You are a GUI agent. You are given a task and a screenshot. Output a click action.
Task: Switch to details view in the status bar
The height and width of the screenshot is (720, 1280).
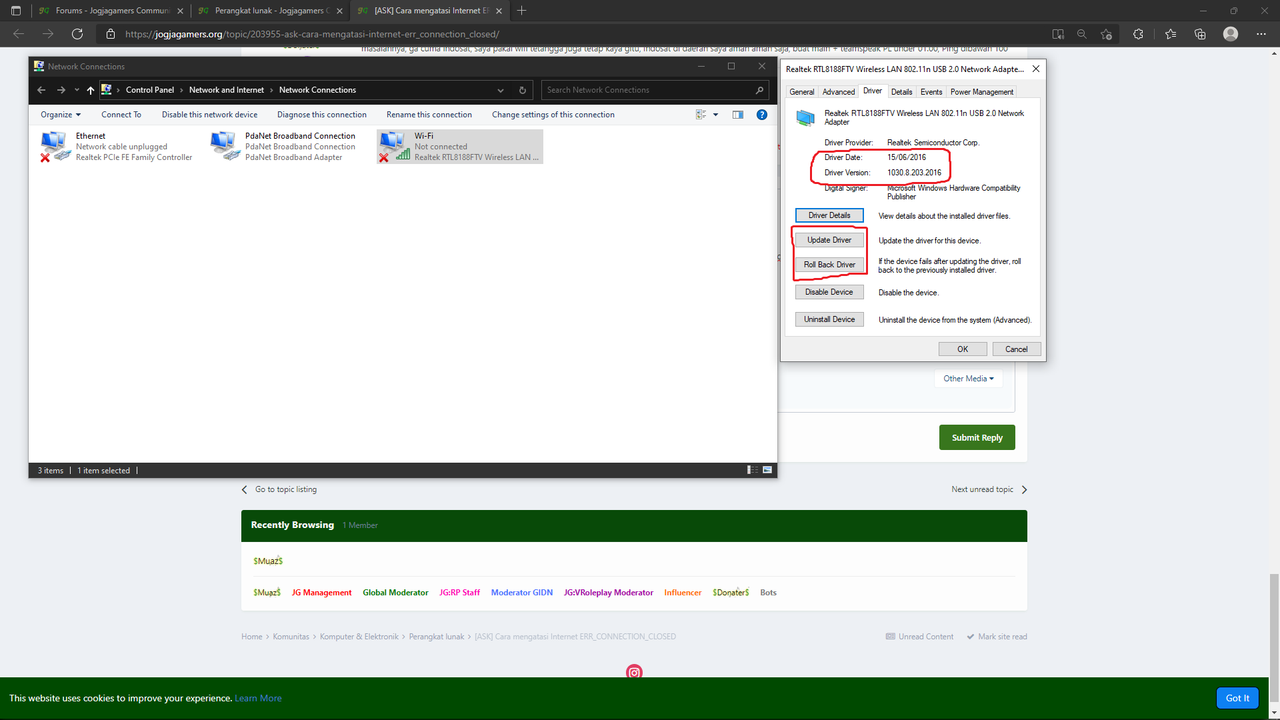(752, 470)
